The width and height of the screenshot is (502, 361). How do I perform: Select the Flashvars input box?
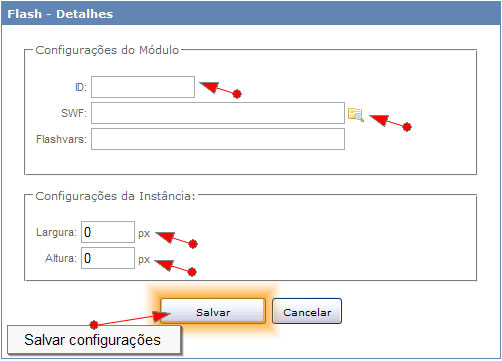pyautogui.click(x=218, y=139)
